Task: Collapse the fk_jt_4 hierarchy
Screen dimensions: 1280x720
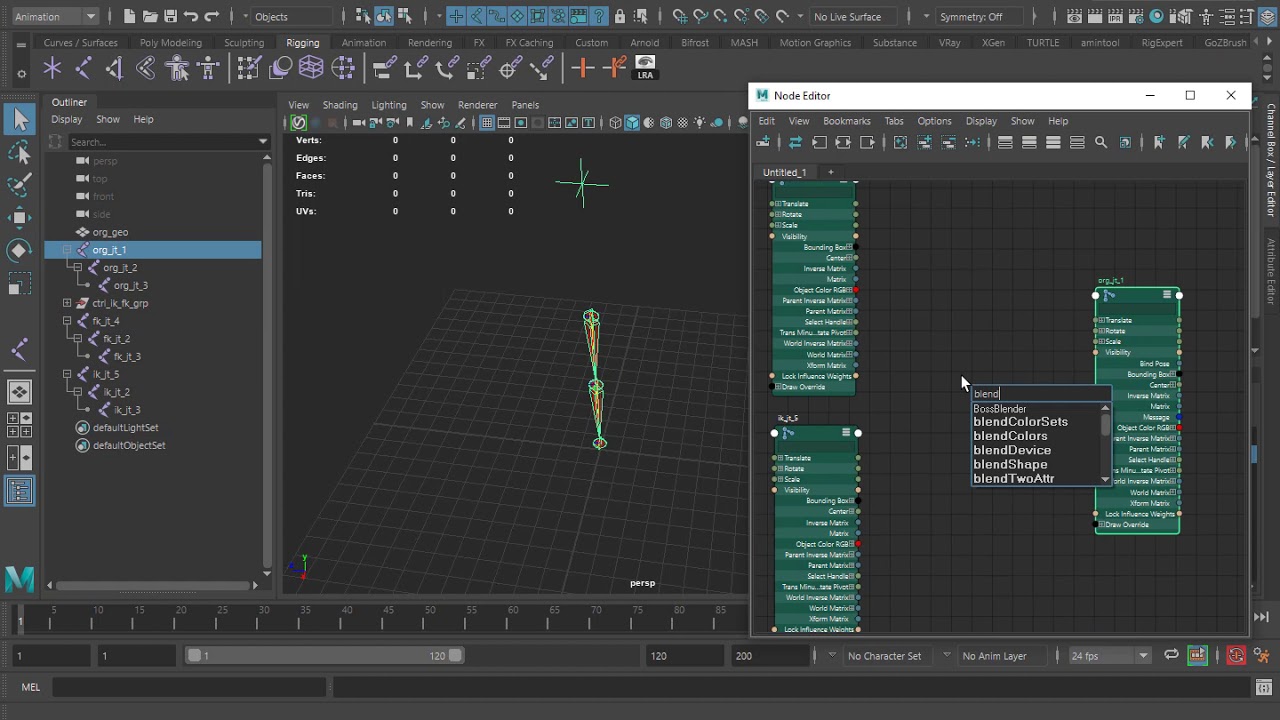Action: pyautogui.click(x=67, y=321)
